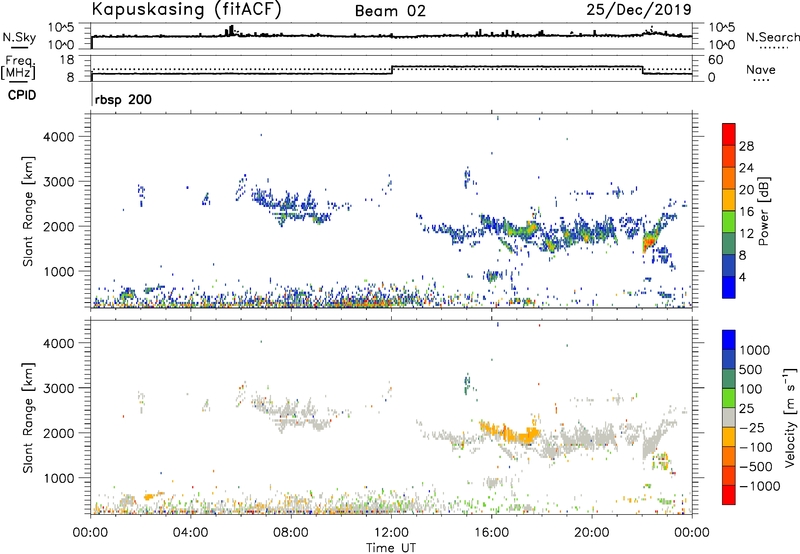Image resolution: width=800 pixels, height=554 pixels.
Task: Click the 'N.Search' legend label
Action: [772, 37]
